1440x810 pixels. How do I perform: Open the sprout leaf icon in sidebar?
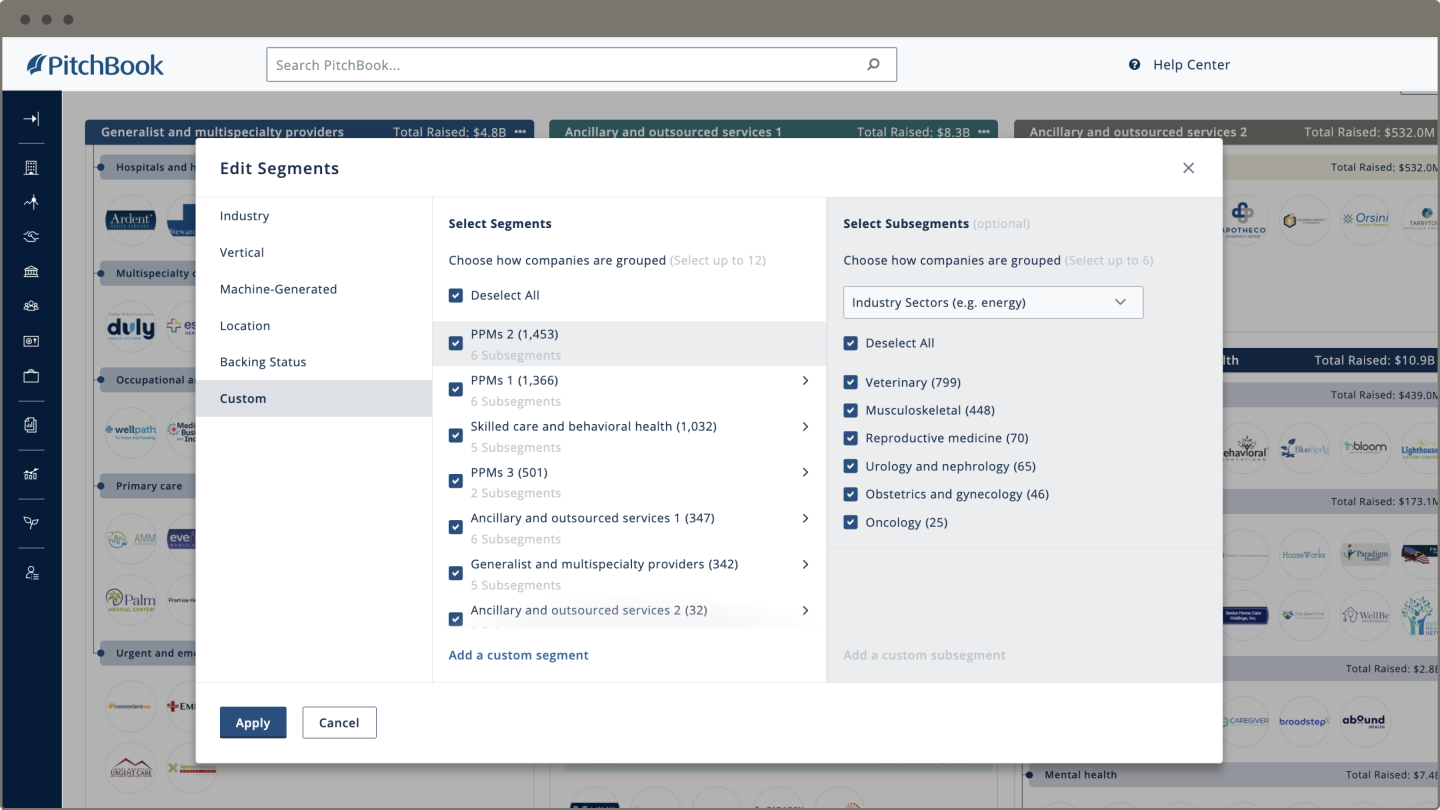pyautogui.click(x=31, y=523)
